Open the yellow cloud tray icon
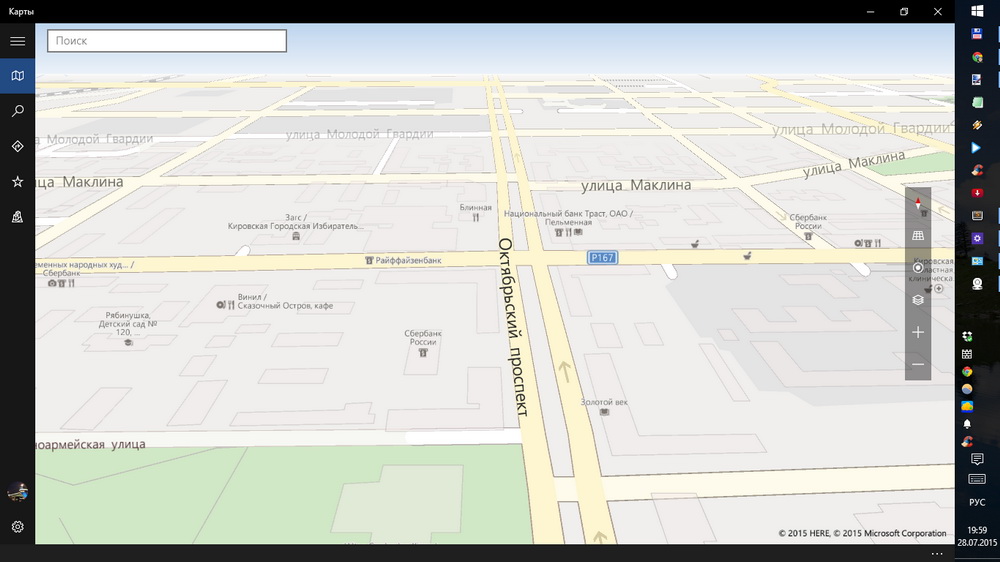Viewport: 1000px width, 562px height. coord(967,406)
